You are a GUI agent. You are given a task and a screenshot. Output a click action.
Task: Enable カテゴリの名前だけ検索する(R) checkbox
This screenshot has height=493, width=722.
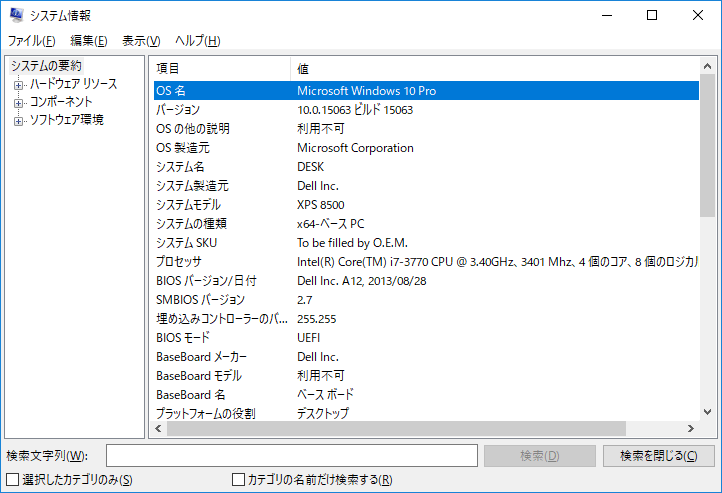[x=239, y=480]
